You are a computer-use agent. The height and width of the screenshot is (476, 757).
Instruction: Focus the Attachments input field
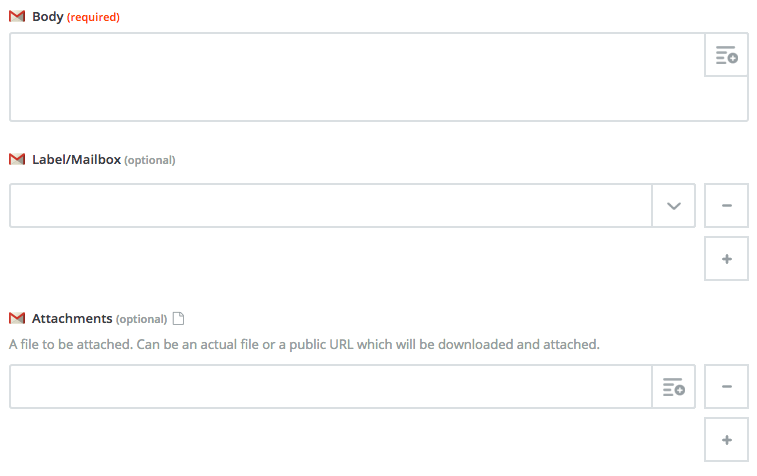[331, 387]
